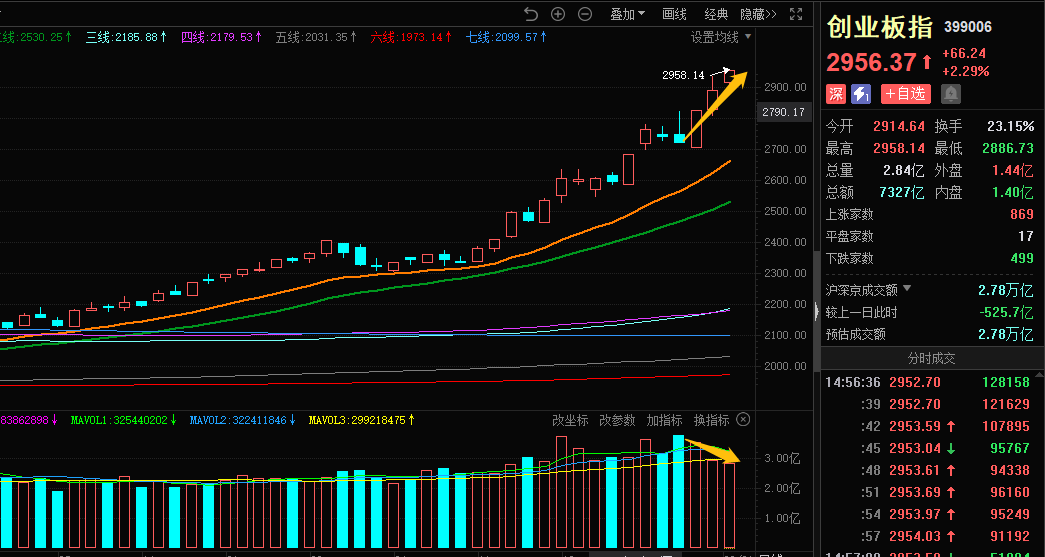Expand the 设置均线 moving average settings
The height and width of the screenshot is (557, 1045).
721,37
